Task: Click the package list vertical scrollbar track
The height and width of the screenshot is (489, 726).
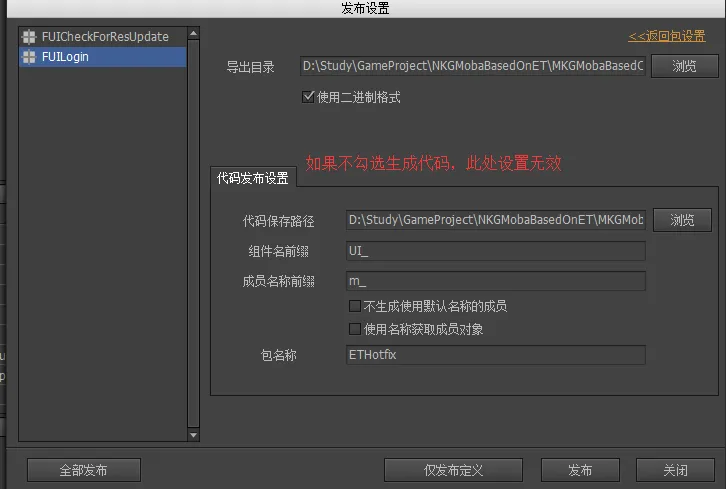Action: tap(194, 234)
